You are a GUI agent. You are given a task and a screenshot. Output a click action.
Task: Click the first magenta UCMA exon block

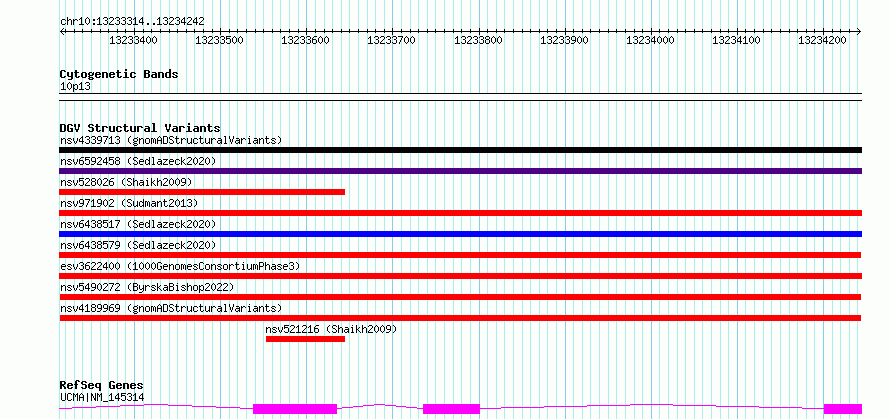pyautogui.click(x=295, y=409)
